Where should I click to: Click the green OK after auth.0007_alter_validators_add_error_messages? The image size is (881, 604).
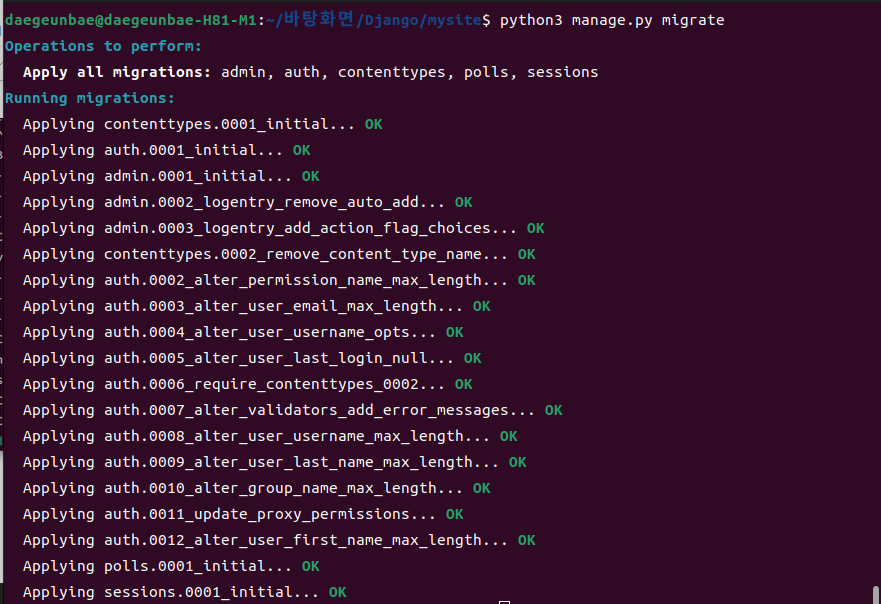coord(553,410)
